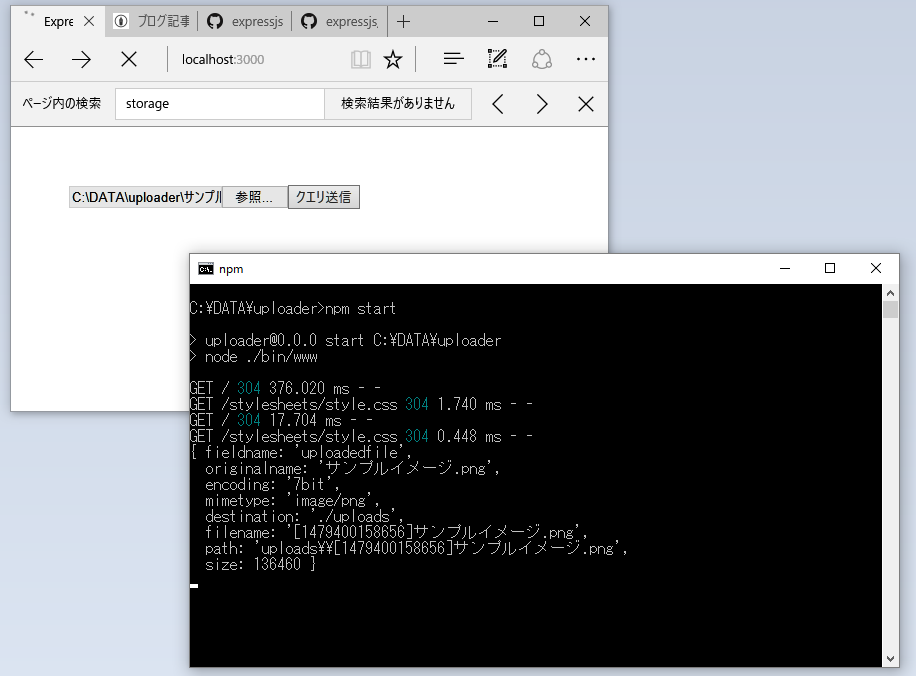This screenshot has width=916, height=676.
Task: Click the 'uploader@0.0.0 start' console line
Action: pos(346,340)
